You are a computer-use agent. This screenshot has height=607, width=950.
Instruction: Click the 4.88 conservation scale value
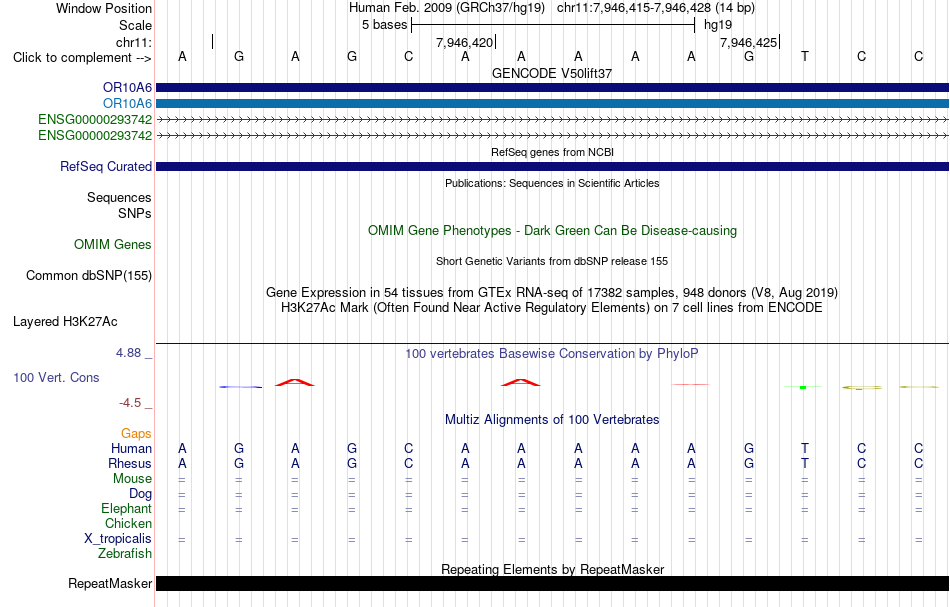(128, 353)
